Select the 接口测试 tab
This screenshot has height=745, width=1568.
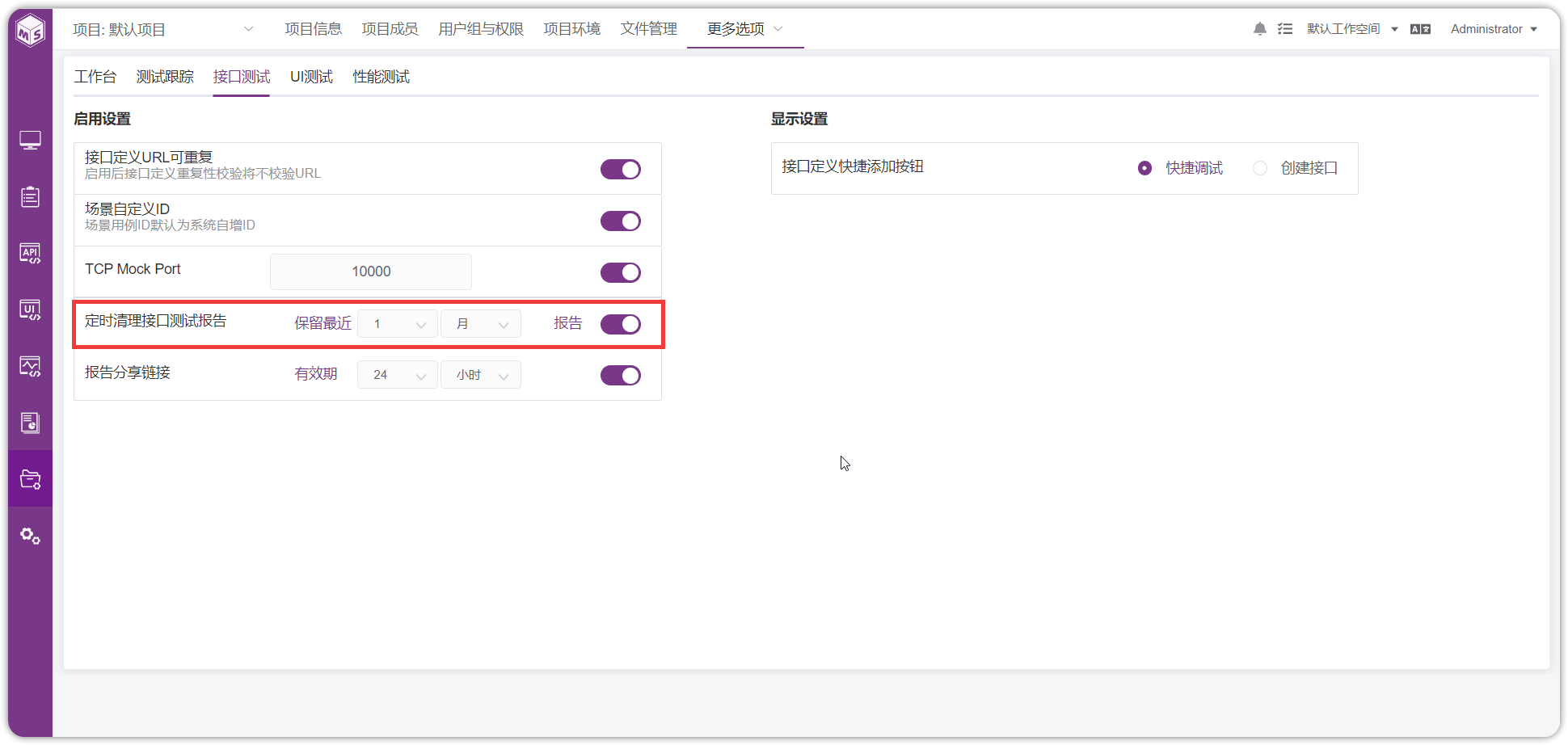point(242,77)
